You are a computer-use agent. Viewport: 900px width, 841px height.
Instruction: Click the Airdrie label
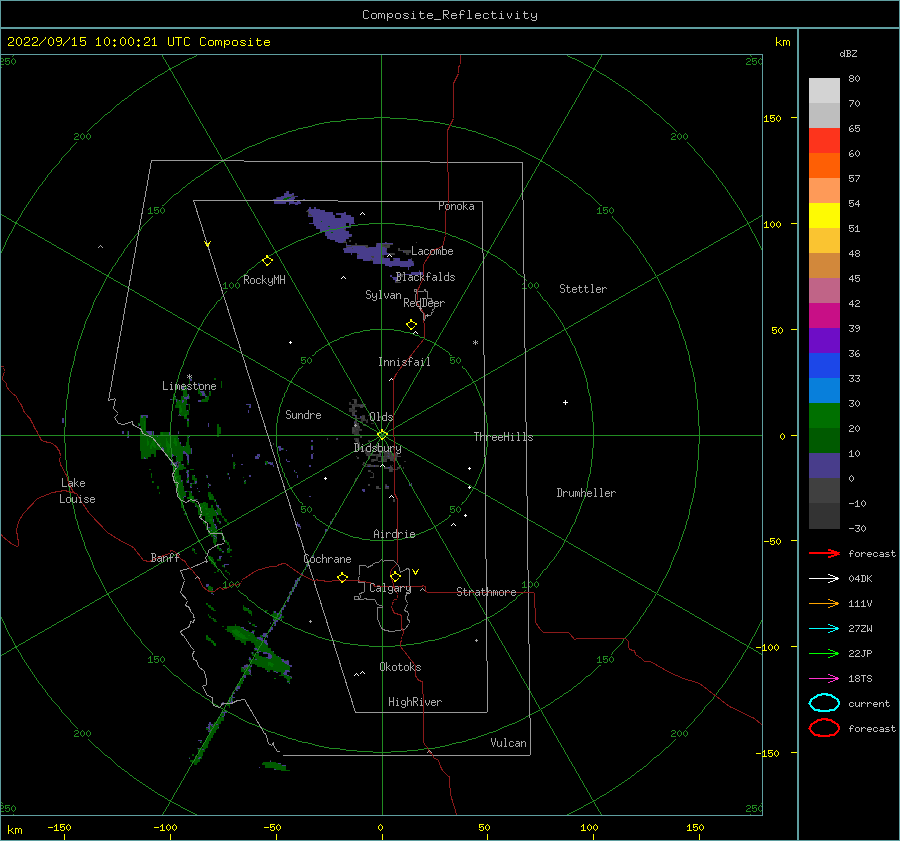pos(394,534)
